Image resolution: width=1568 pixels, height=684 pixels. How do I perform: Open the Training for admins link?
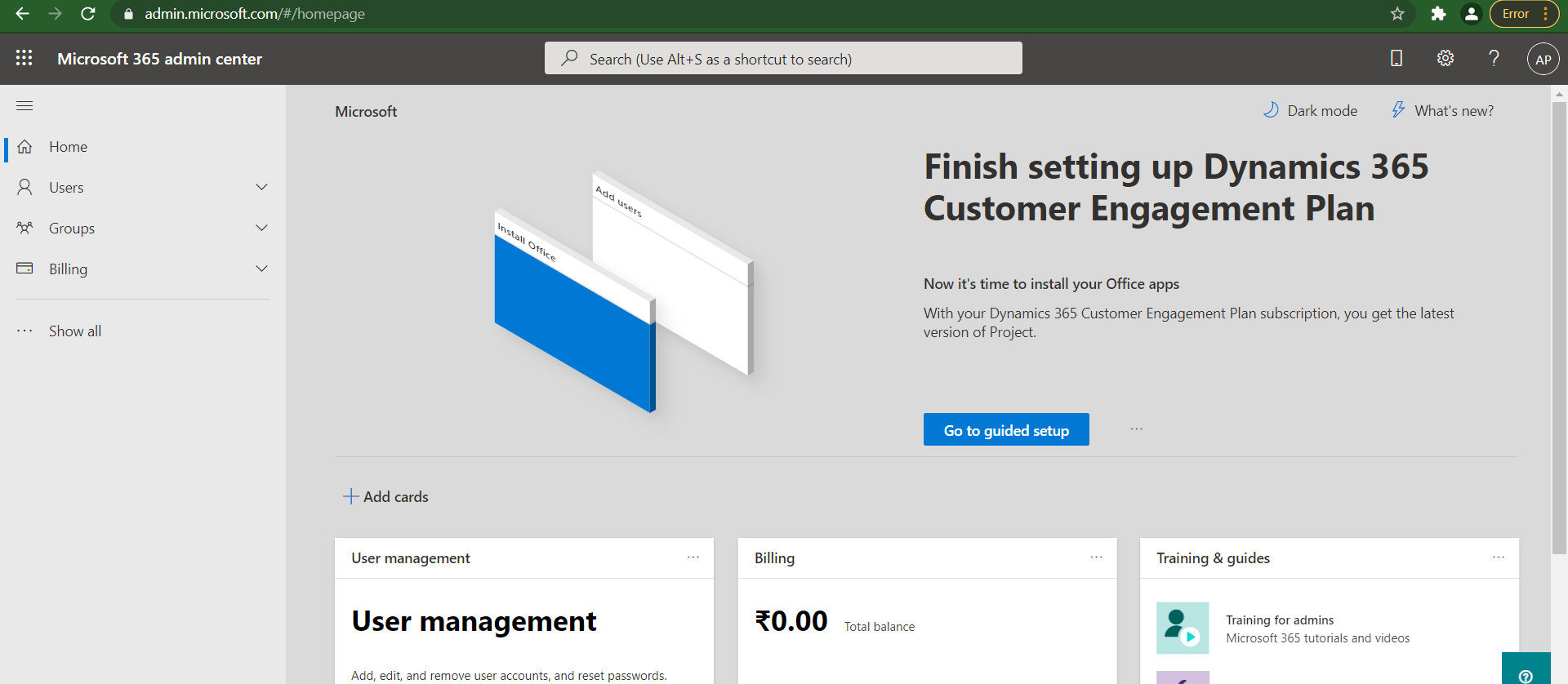click(1280, 620)
